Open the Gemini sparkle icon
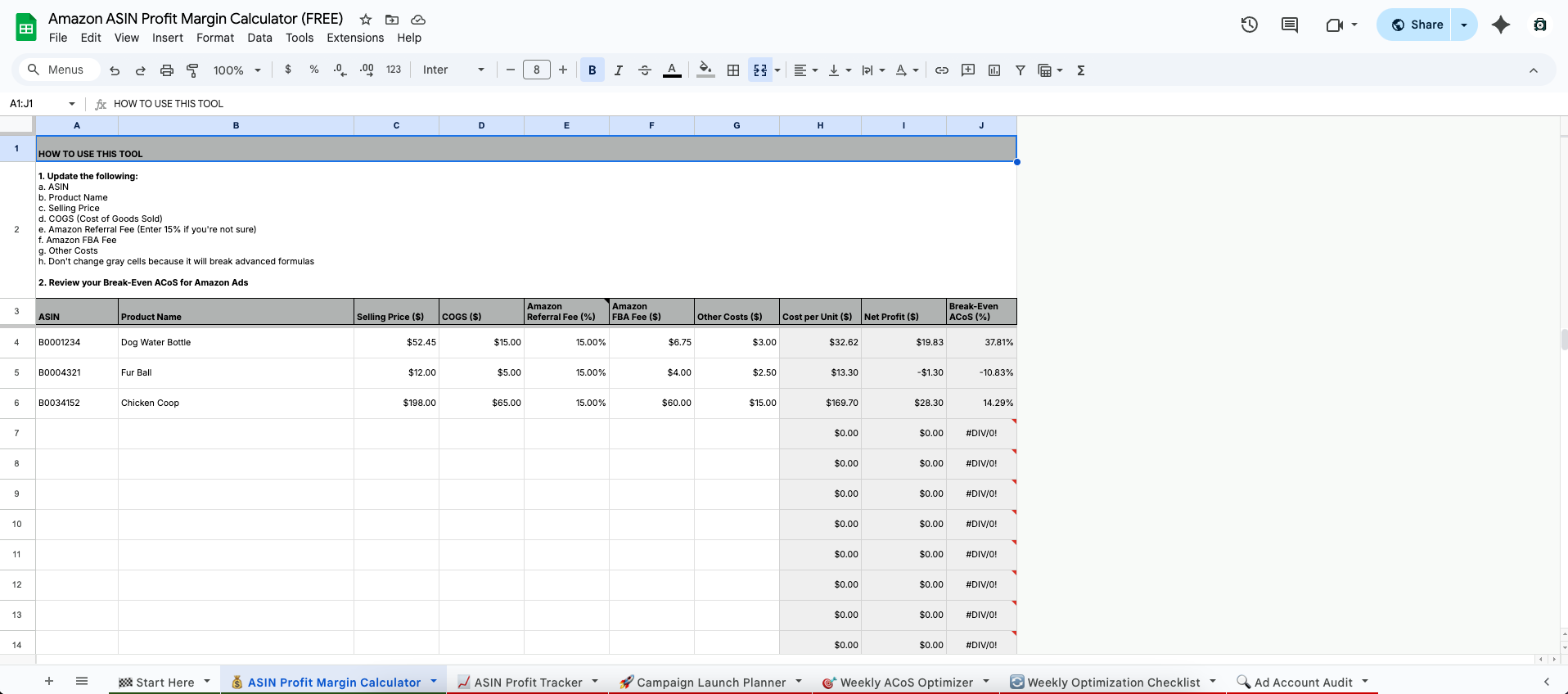 pyautogui.click(x=1501, y=25)
